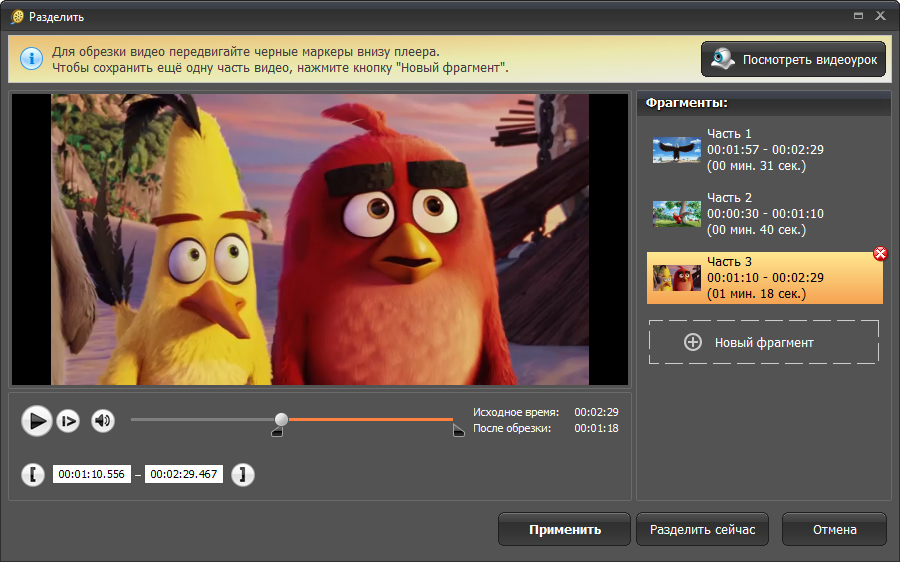This screenshot has width=900, height=562.
Task: Set end marker with right bracket button
Action: coord(242,474)
